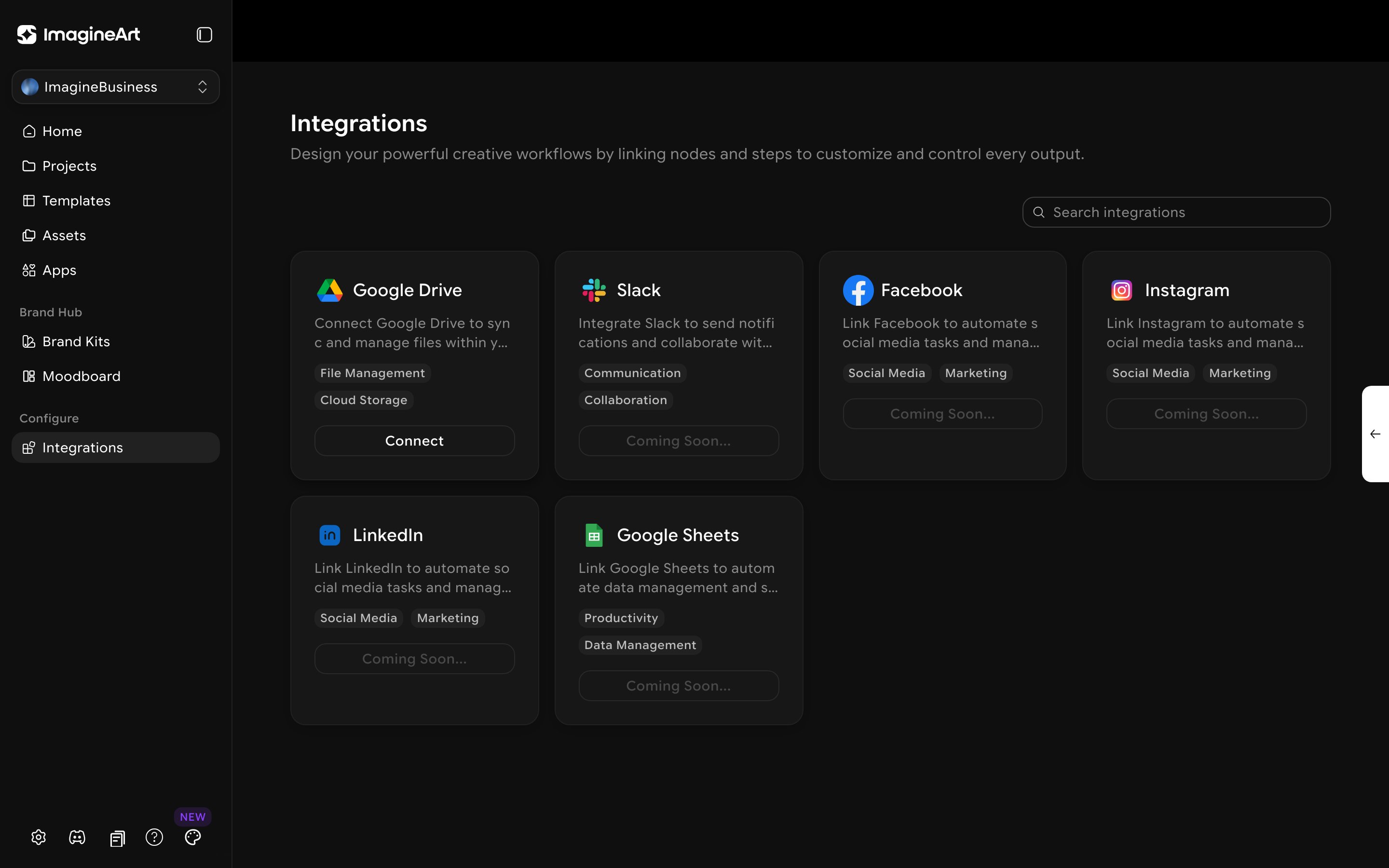Click the Google Sheets logo
The height and width of the screenshot is (868, 1389).
594,535
